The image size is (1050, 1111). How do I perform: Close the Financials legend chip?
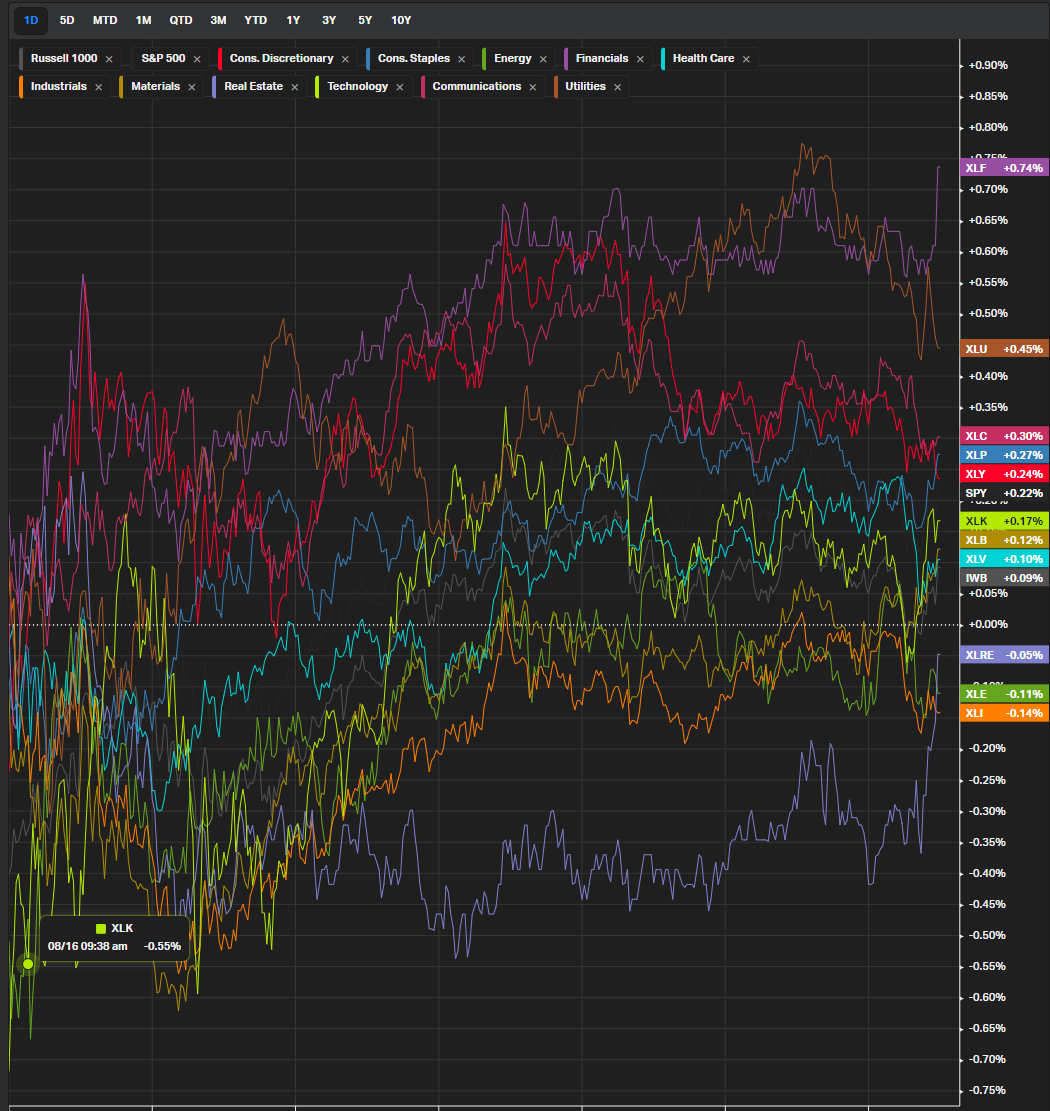click(x=640, y=59)
